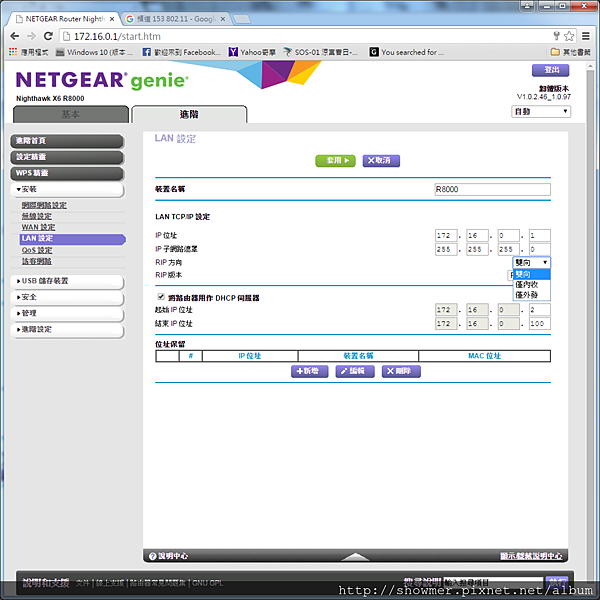Open Guest Network link
This screenshot has height=600, width=600.
click(36, 261)
